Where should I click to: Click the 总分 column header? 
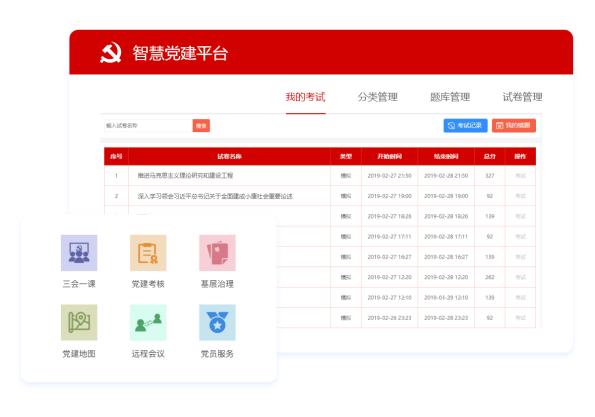pyautogui.click(x=490, y=156)
